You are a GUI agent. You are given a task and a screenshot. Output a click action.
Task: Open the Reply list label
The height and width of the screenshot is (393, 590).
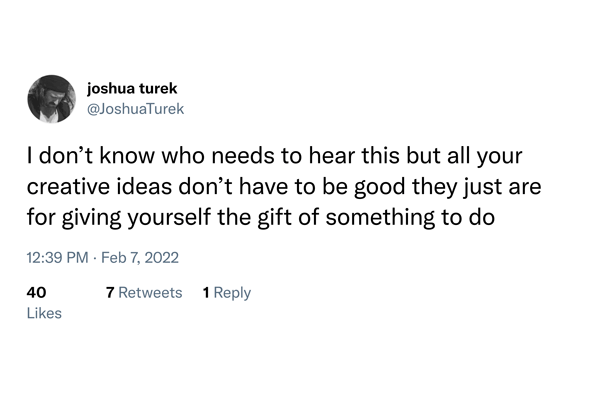tap(232, 293)
